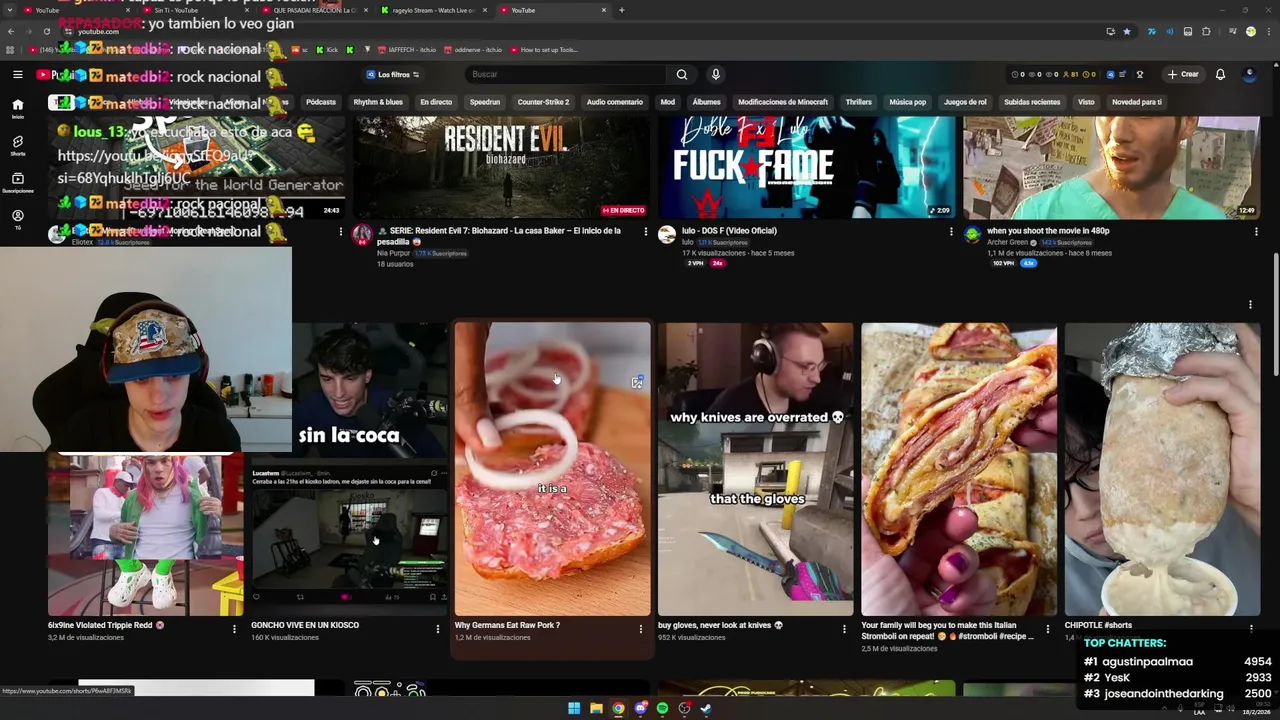This screenshot has width=1280, height=720.
Task: Open the CHIPOTLE #shorts thumbnail
Action: coord(1162,468)
